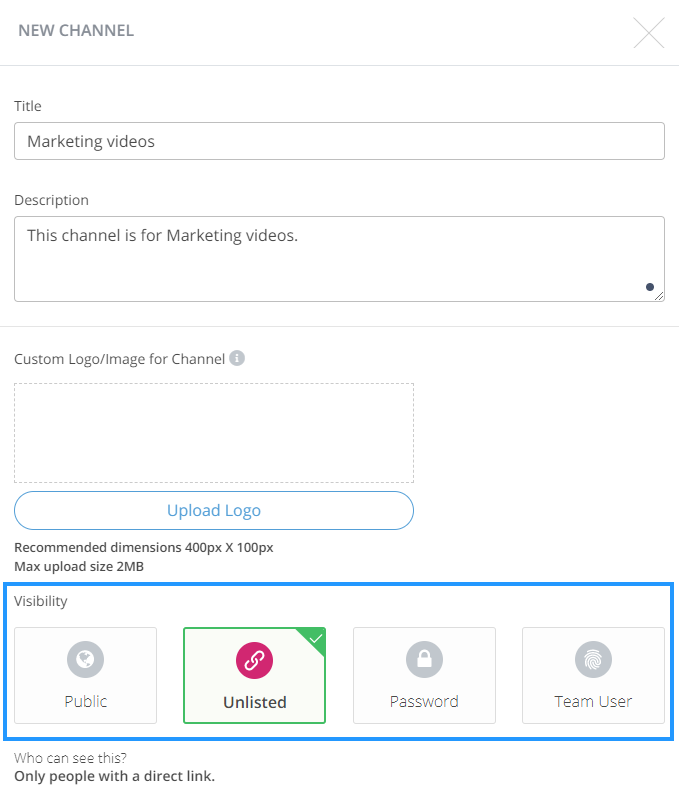Click the Upload Logo button
This screenshot has width=679, height=797.
click(x=214, y=510)
